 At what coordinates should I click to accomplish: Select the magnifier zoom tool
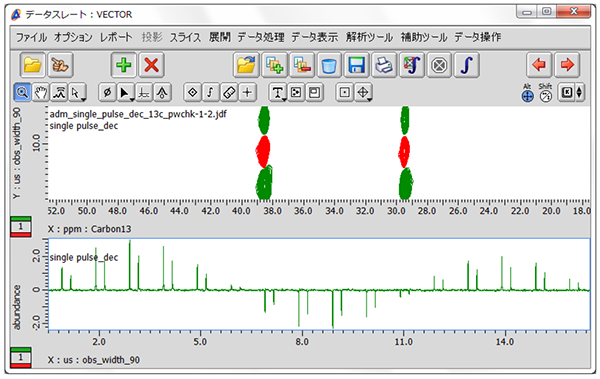pyautogui.click(x=22, y=93)
